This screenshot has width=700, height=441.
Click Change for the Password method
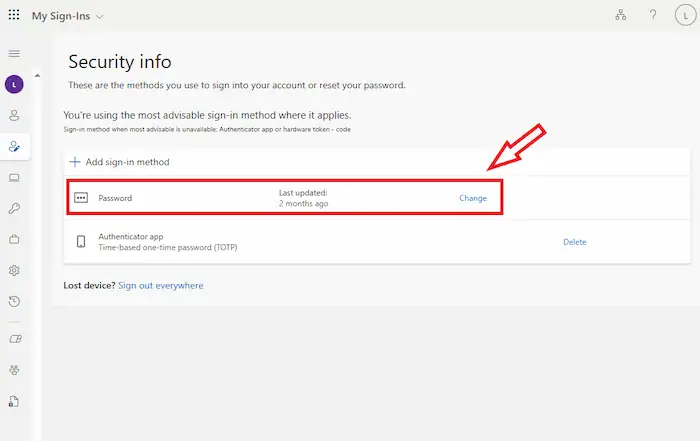tap(473, 198)
